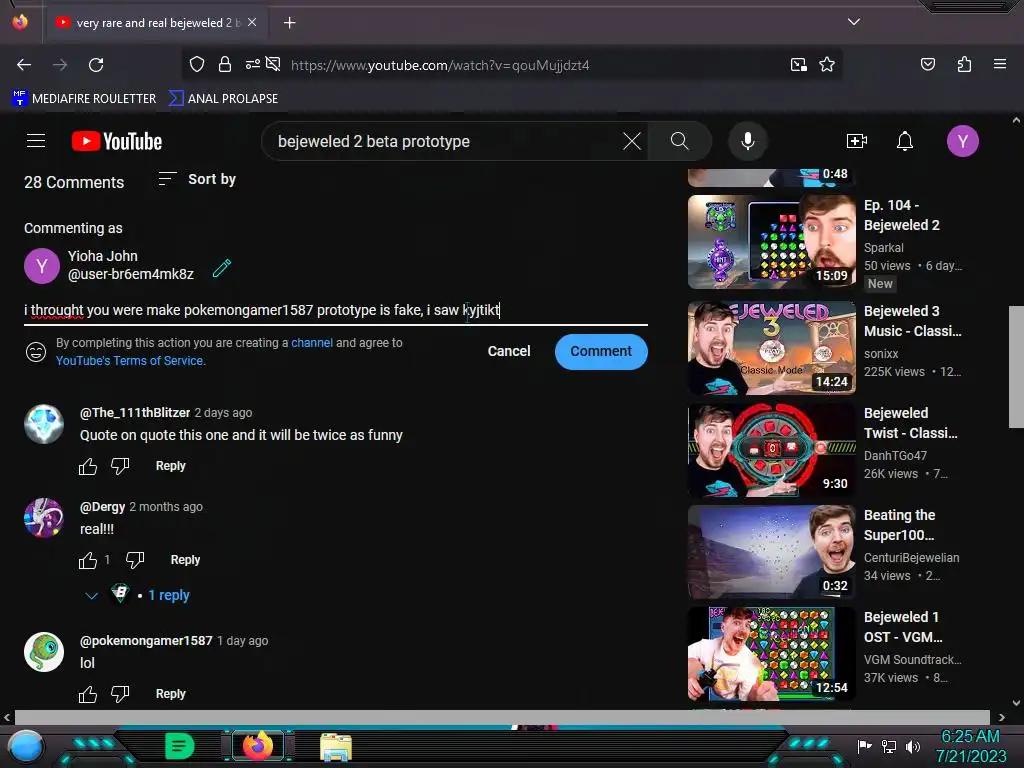This screenshot has width=1024, height=768.
Task: Open the tracking protection shield icon
Action: coord(197,64)
